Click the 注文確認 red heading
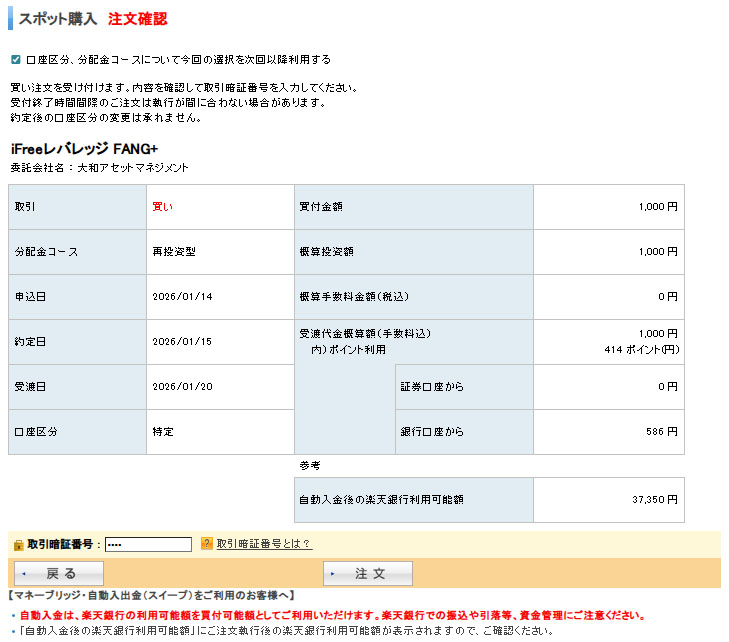 [x=137, y=19]
